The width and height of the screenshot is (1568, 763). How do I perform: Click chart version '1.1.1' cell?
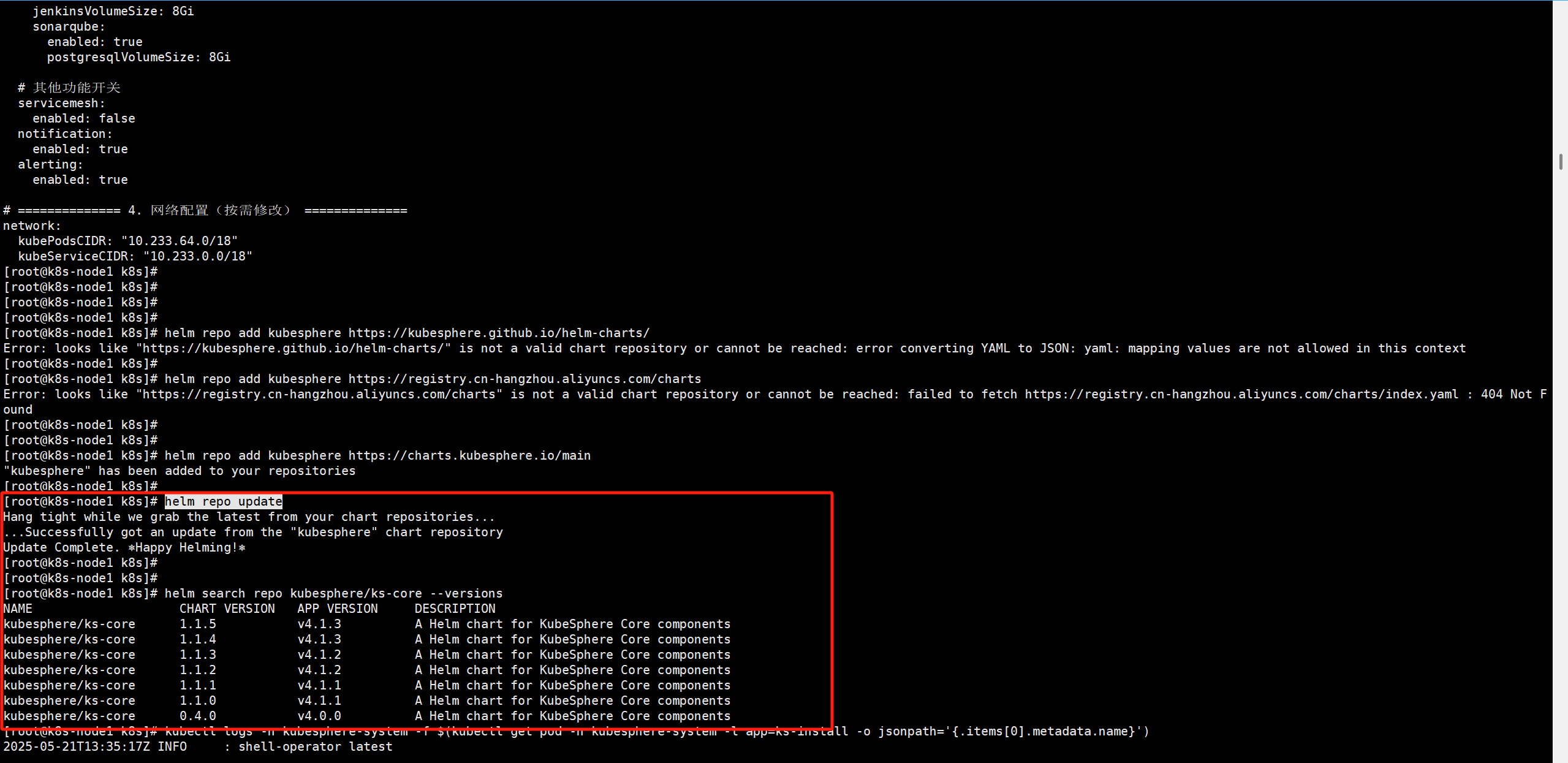tap(198, 685)
